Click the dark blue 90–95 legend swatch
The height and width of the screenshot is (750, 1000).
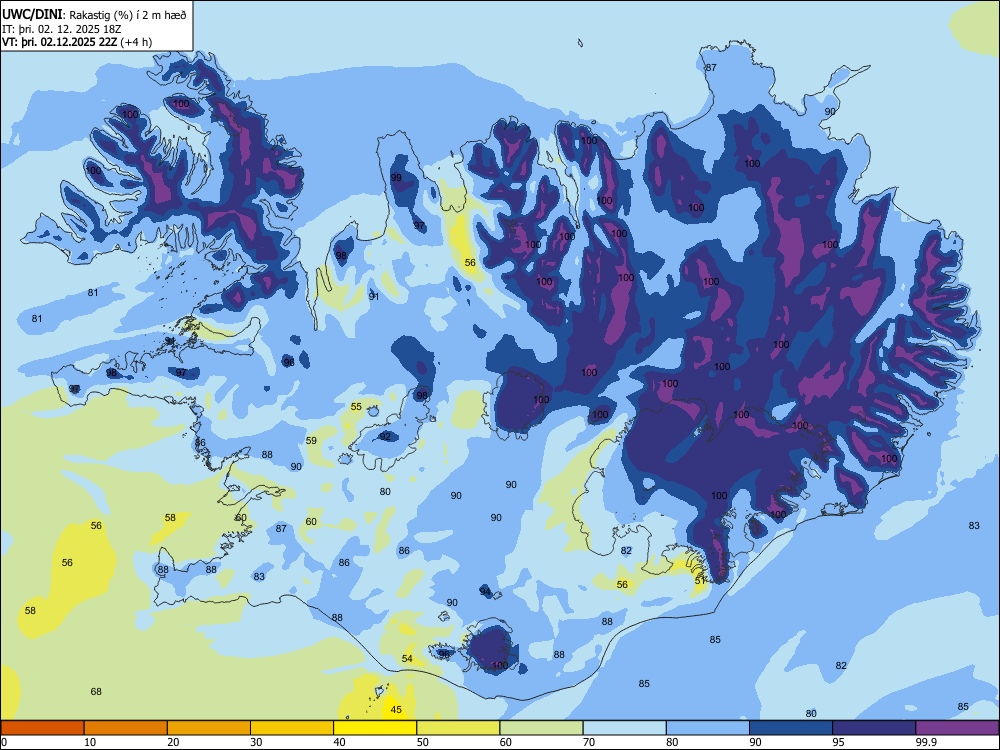click(x=791, y=728)
